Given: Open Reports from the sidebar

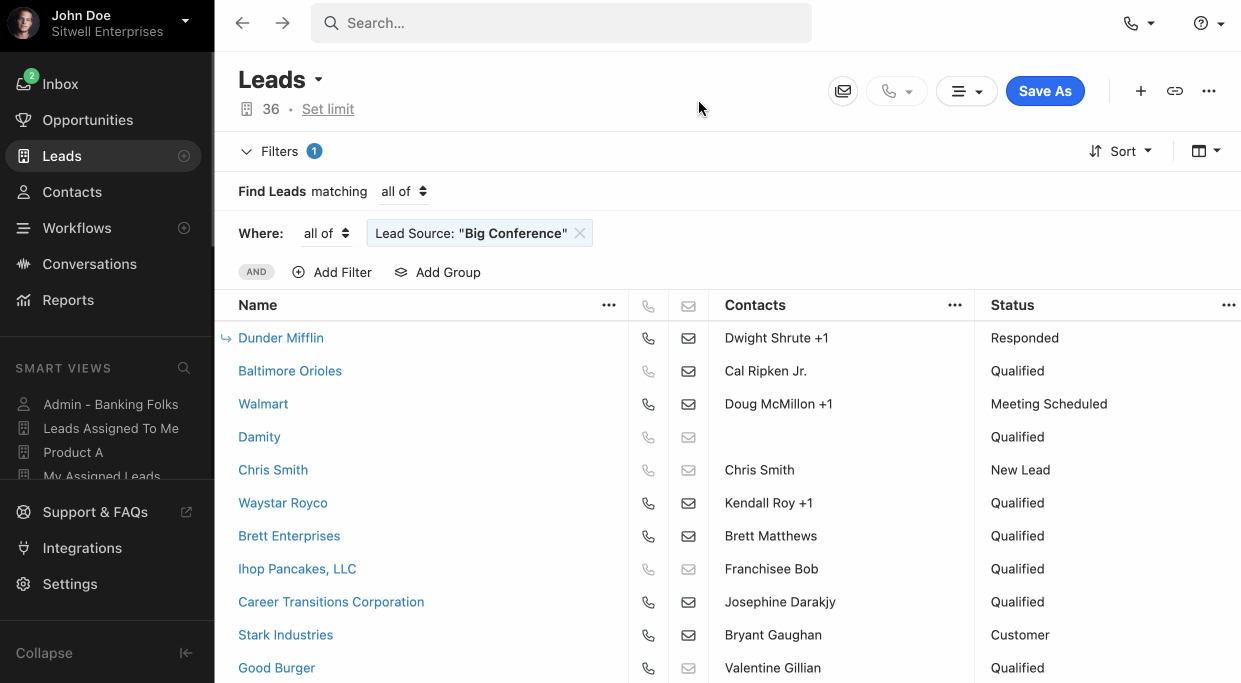Looking at the screenshot, I should [x=68, y=300].
